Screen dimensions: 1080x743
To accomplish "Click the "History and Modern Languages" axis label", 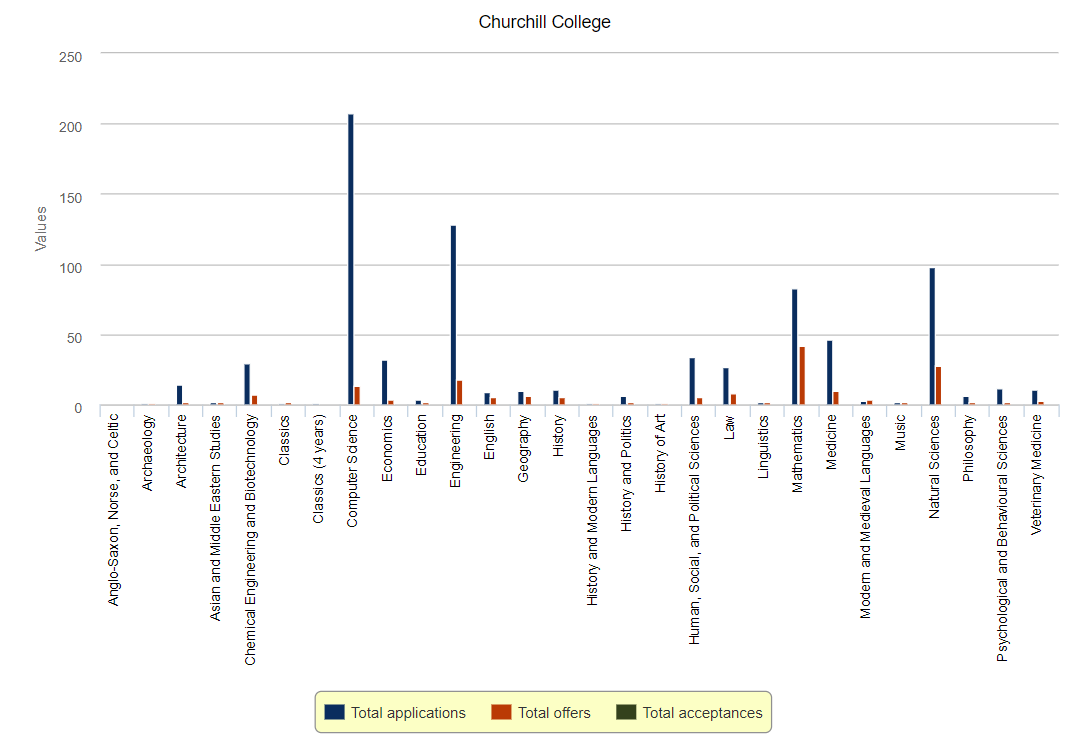I will [592, 510].
